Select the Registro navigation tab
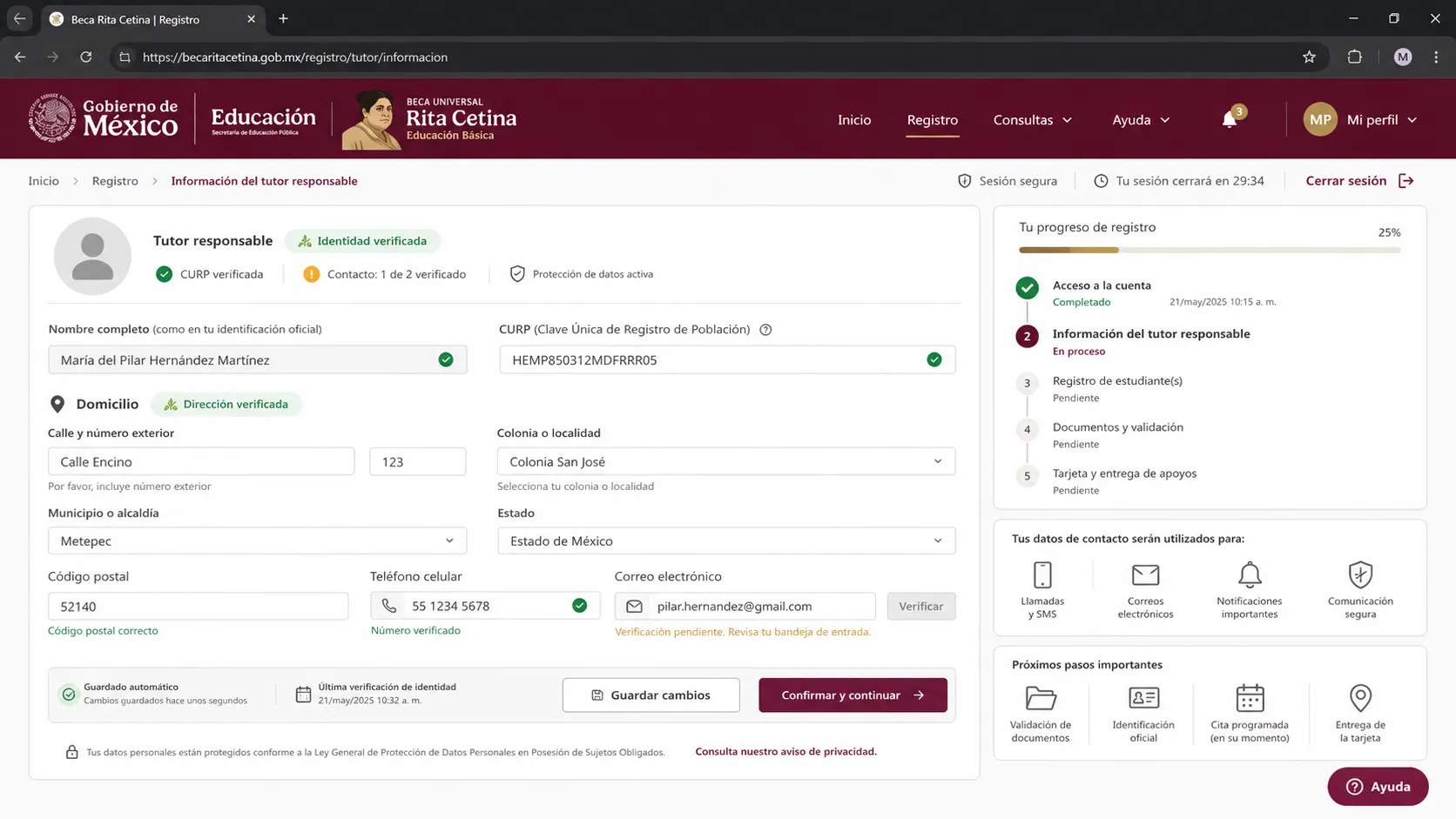The width and height of the screenshot is (1456, 819). tap(932, 120)
